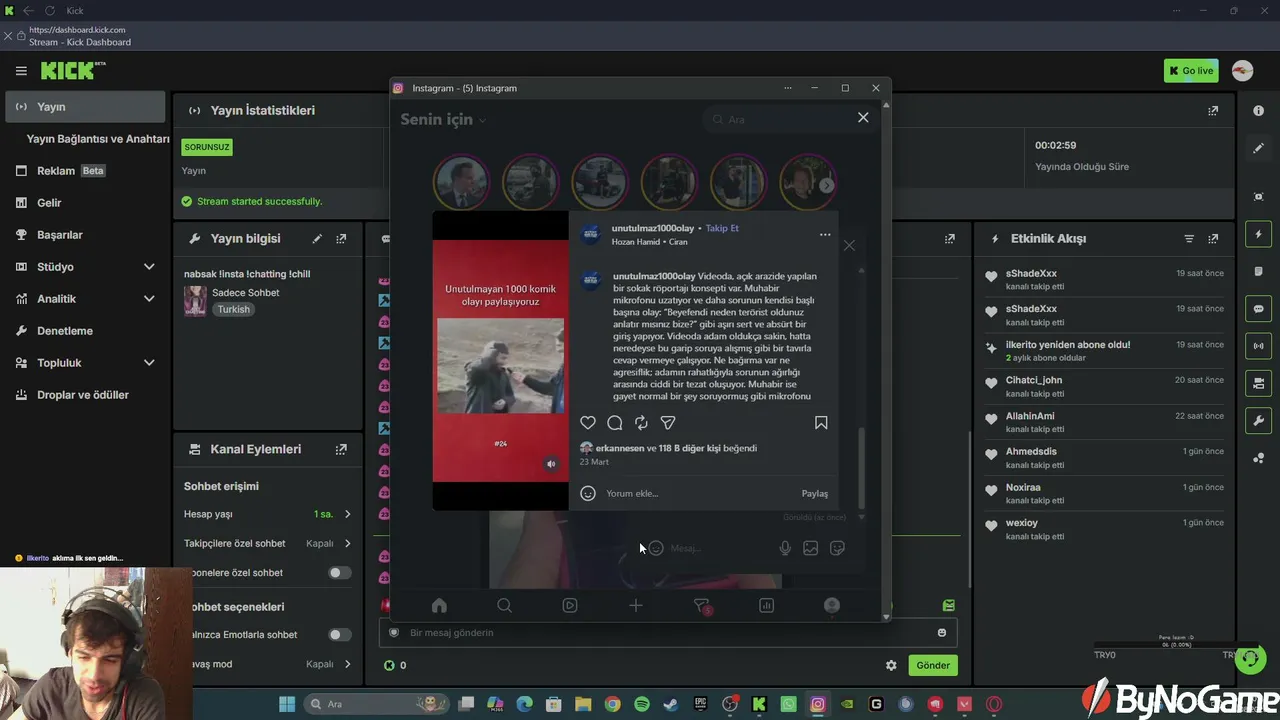Image resolution: width=1280 pixels, height=720 pixels.
Task: Click the Gönder chat send button
Action: tap(932, 665)
